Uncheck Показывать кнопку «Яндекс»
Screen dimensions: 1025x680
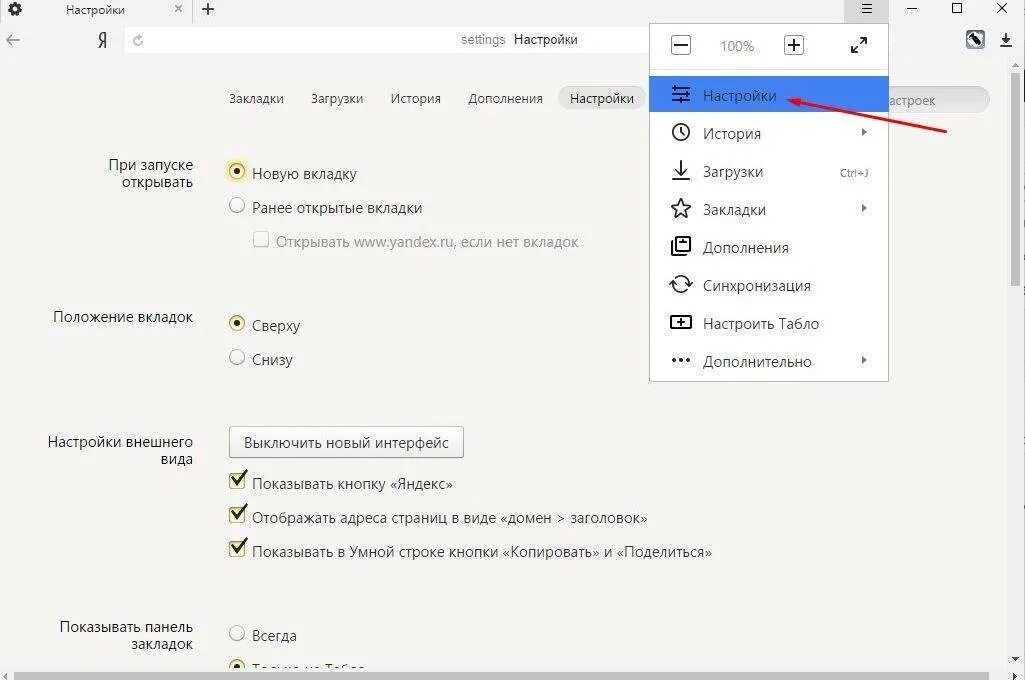(237, 481)
